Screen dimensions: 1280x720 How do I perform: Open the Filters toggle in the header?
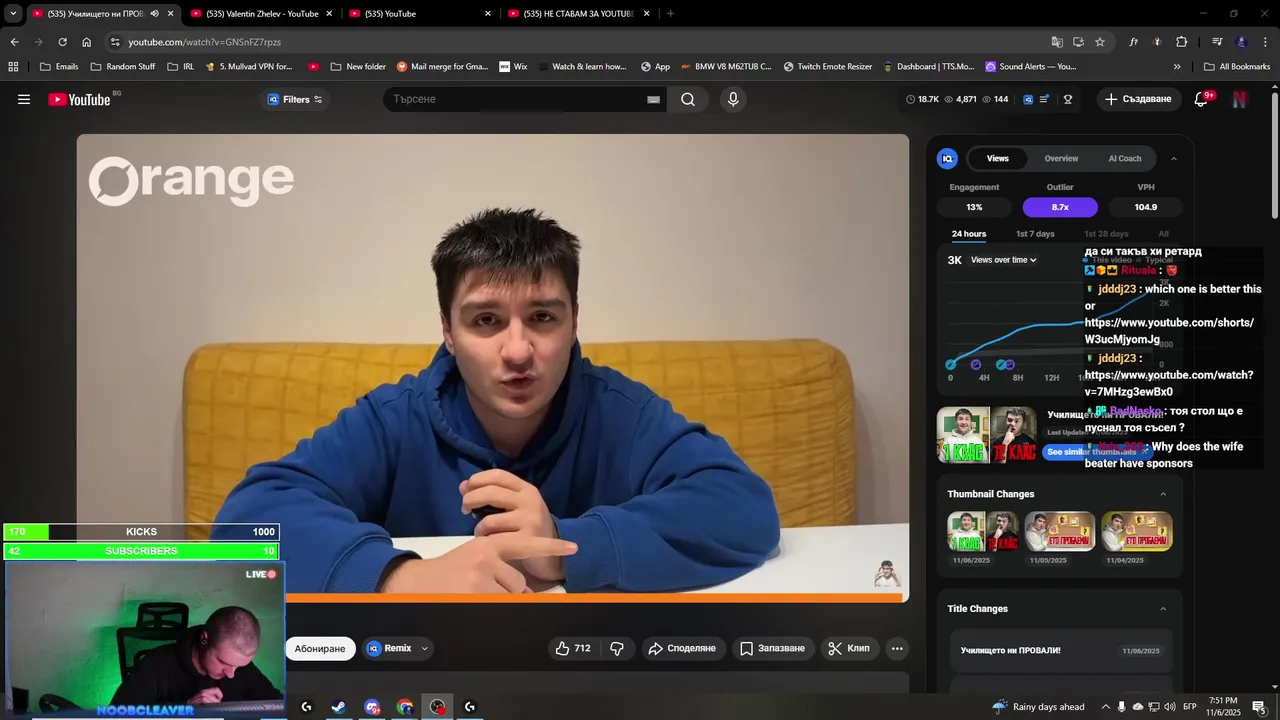pyautogui.click(x=295, y=99)
